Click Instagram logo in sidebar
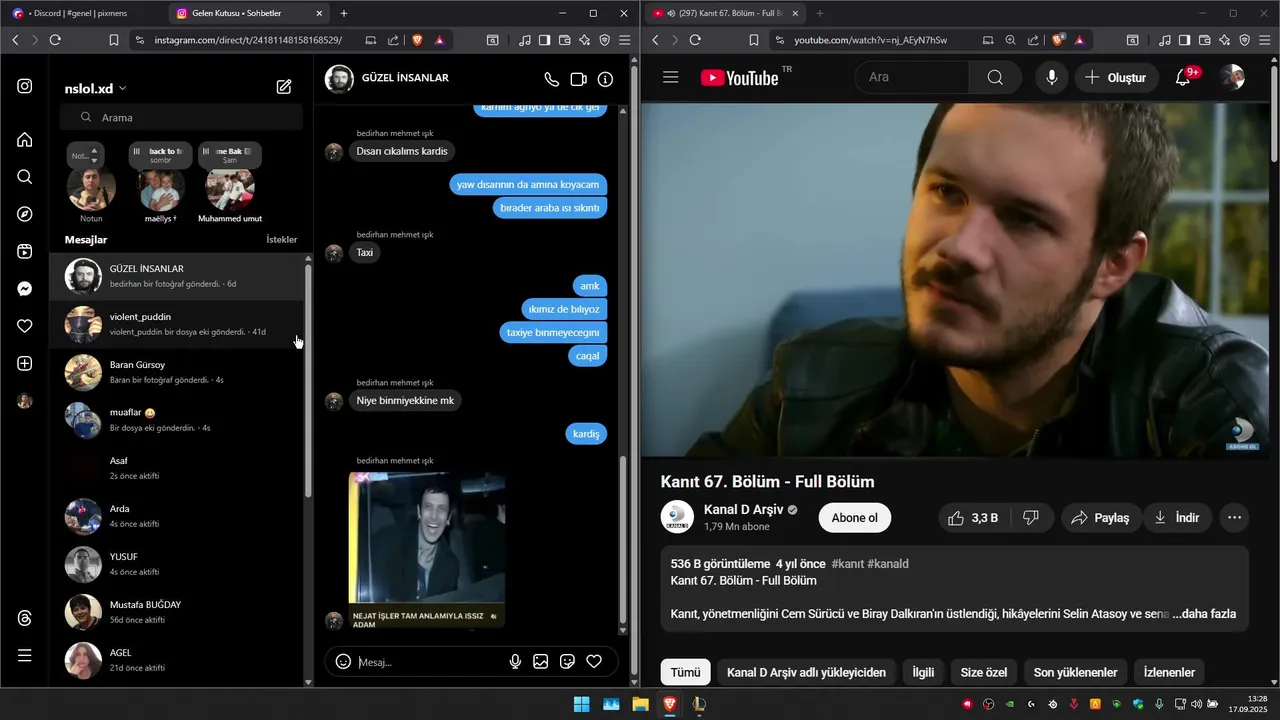This screenshot has height=720, width=1280. point(25,86)
